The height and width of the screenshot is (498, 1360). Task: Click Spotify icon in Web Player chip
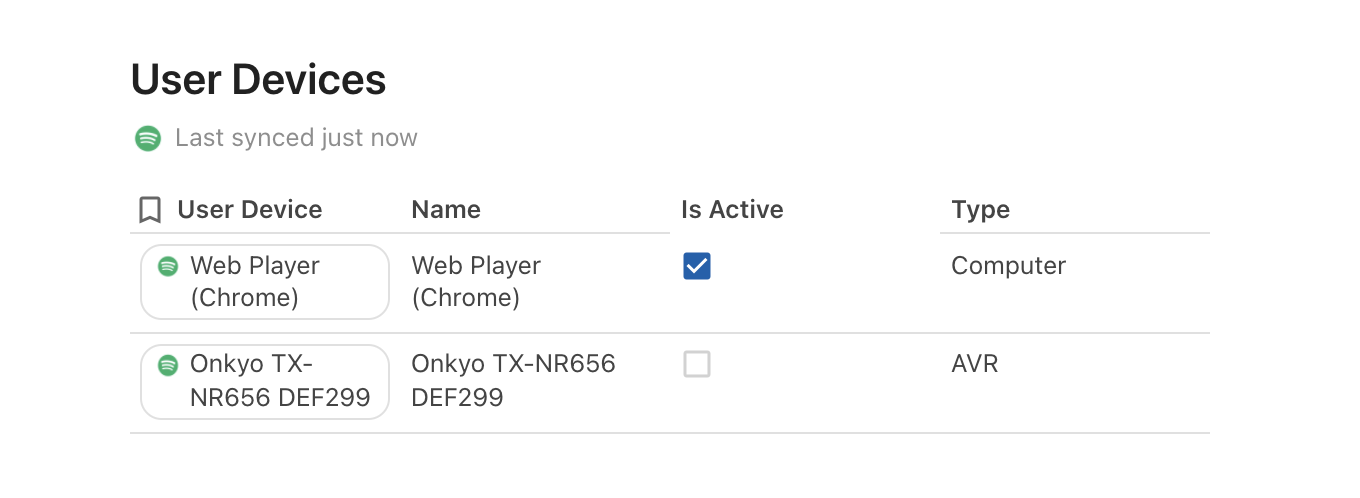point(168,266)
